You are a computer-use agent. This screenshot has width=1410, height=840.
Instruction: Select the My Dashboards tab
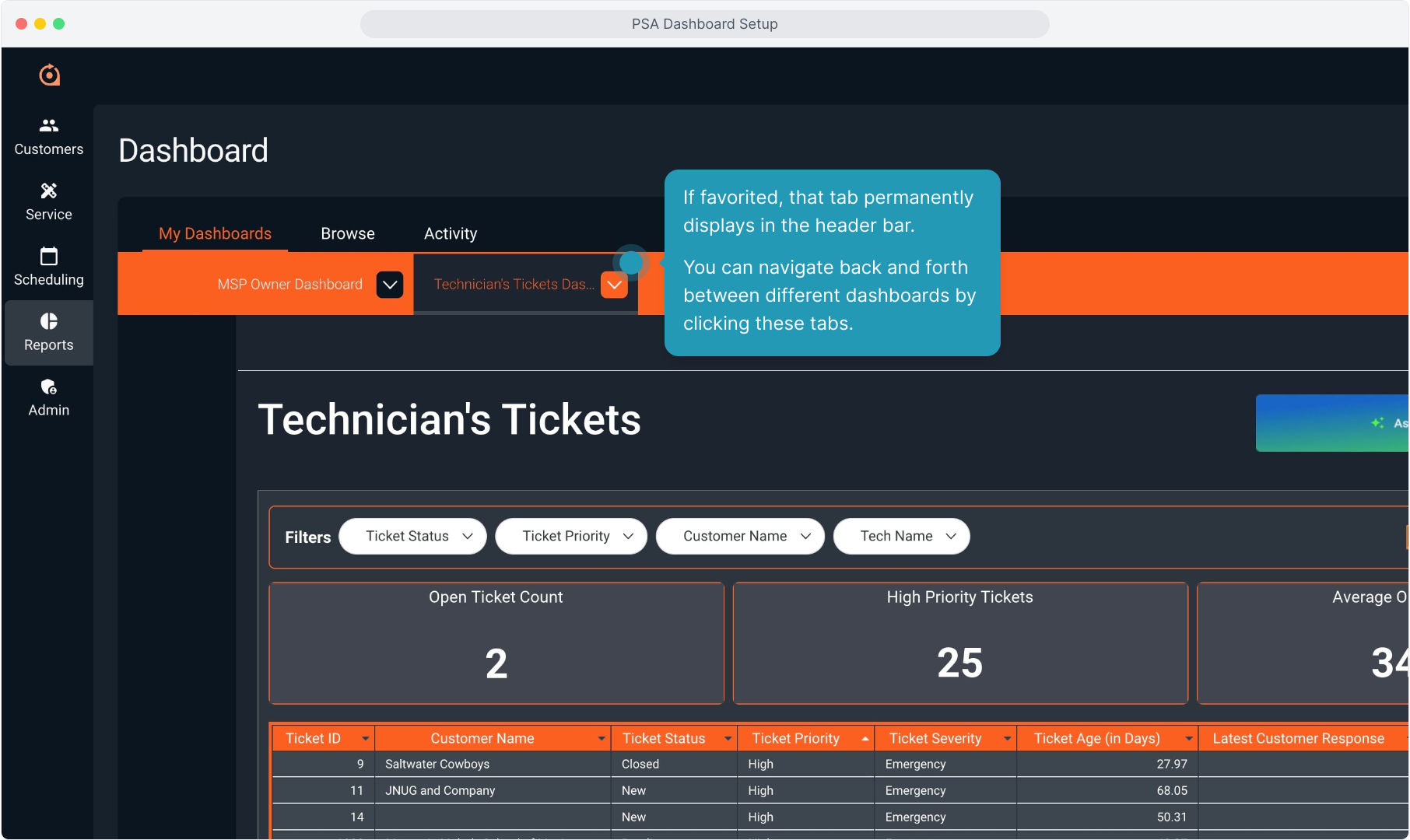pyautogui.click(x=215, y=233)
